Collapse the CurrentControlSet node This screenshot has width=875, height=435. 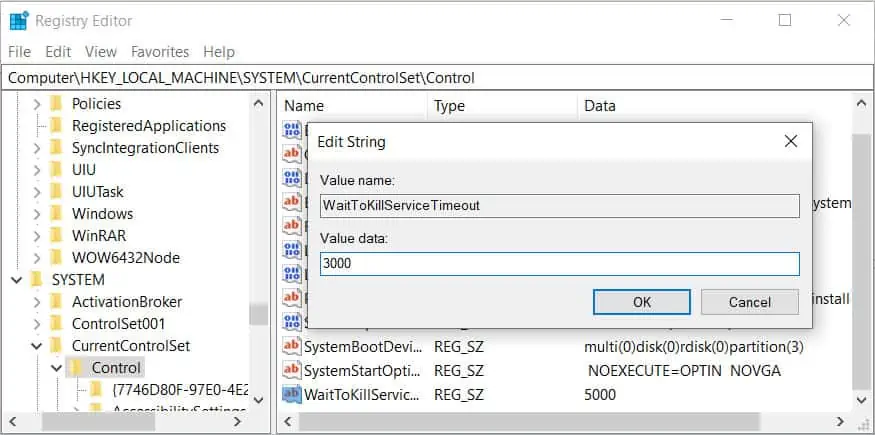(37, 346)
